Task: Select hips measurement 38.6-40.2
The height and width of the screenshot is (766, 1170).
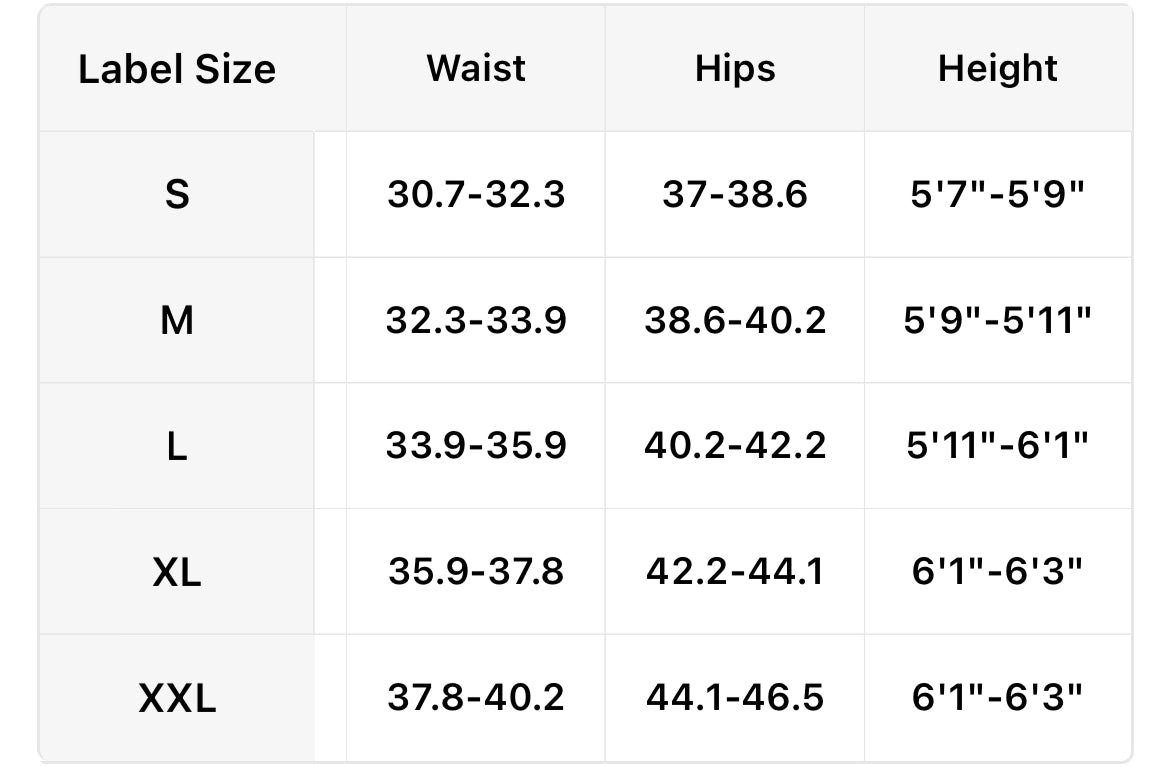Action: 735,320
